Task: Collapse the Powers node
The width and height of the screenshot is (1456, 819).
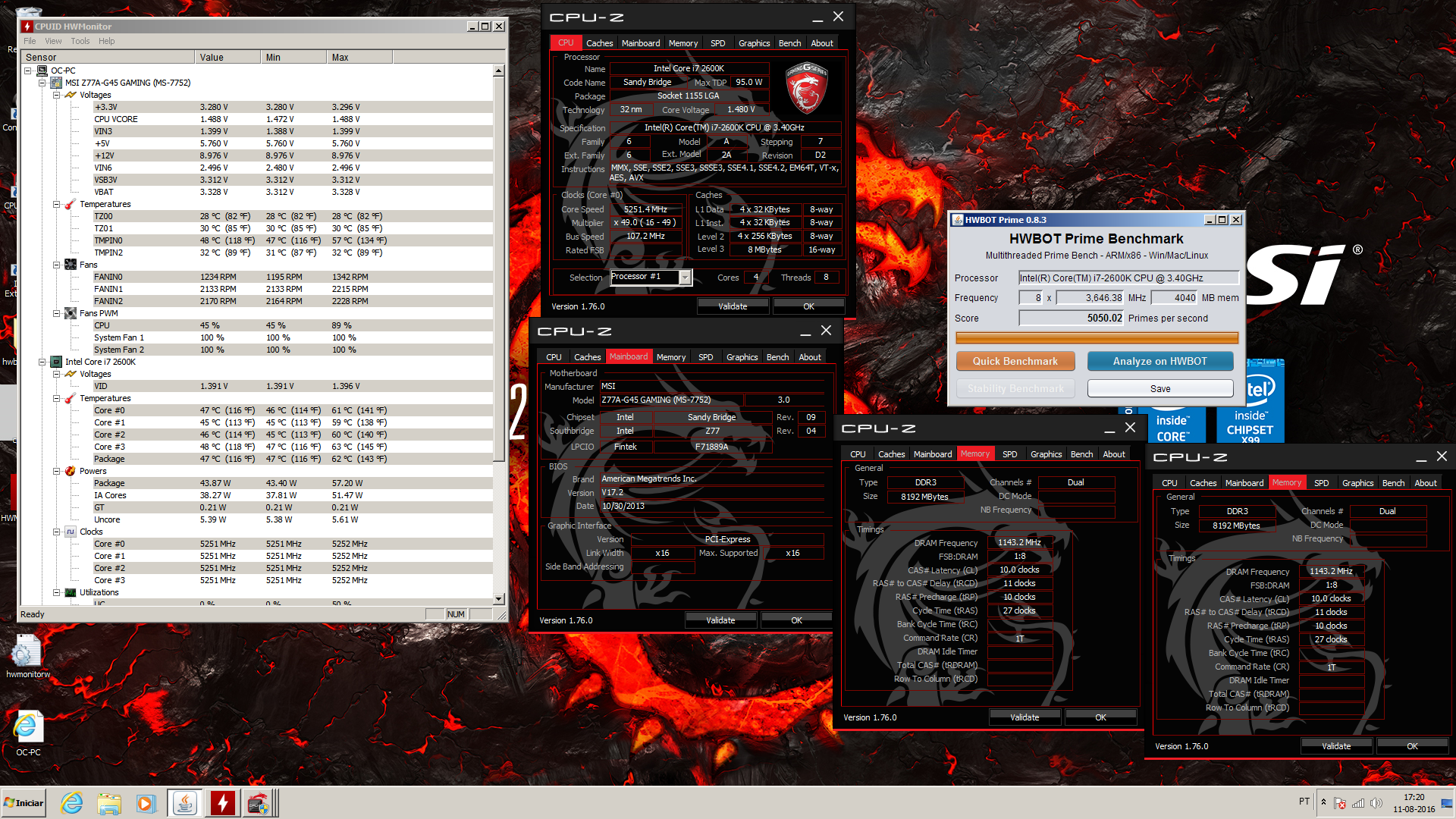Action: [56, 471]
